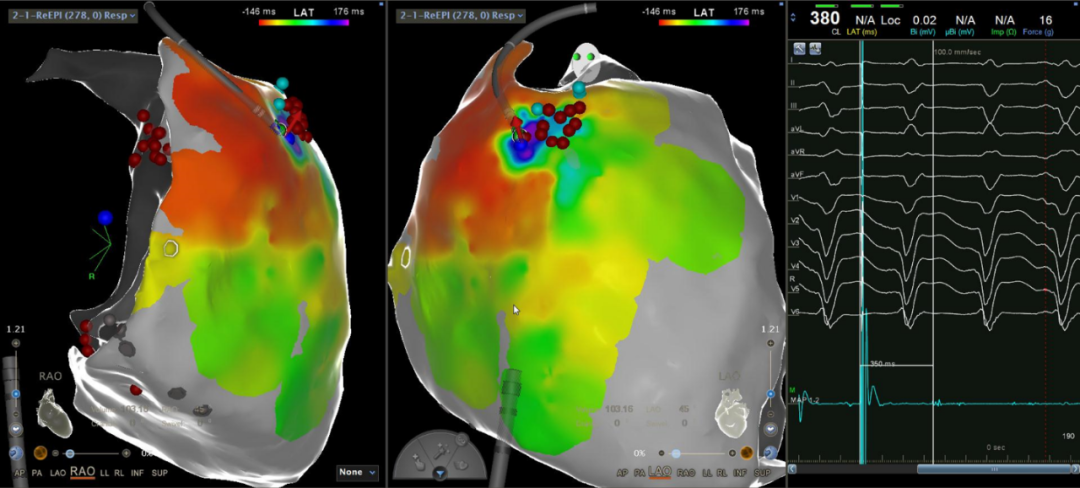Click RAO heart orientation thumbnail
The image size is (1080, 488).
pyautogui.click(x=54, y=414)
